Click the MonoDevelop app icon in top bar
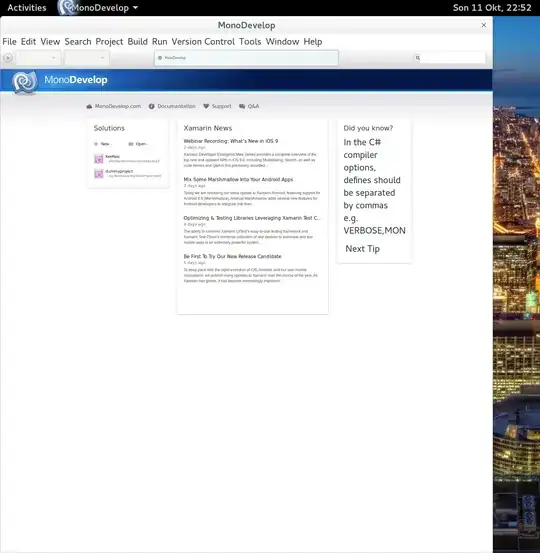 66,7
